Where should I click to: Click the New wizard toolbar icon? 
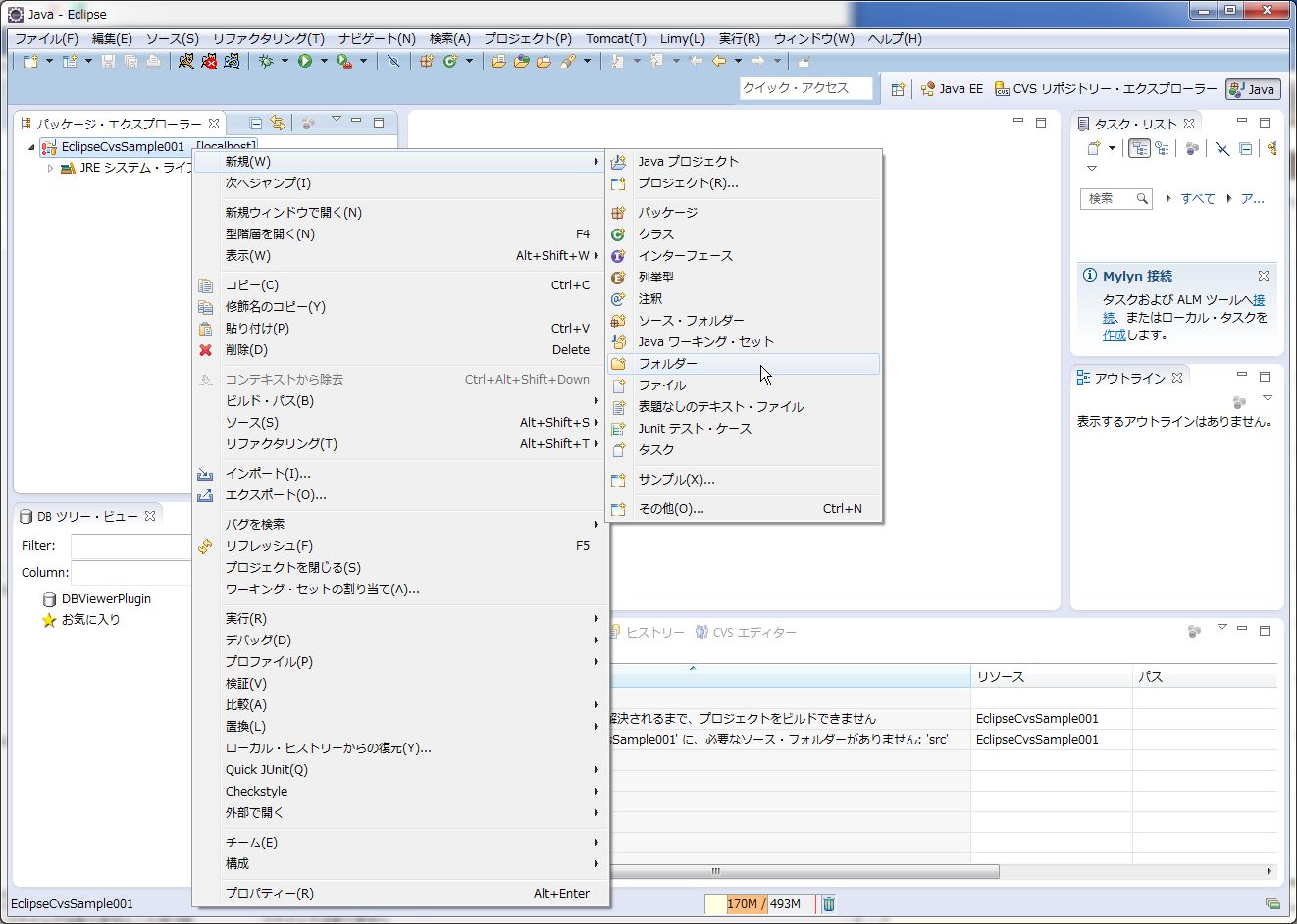coord(30,61)
